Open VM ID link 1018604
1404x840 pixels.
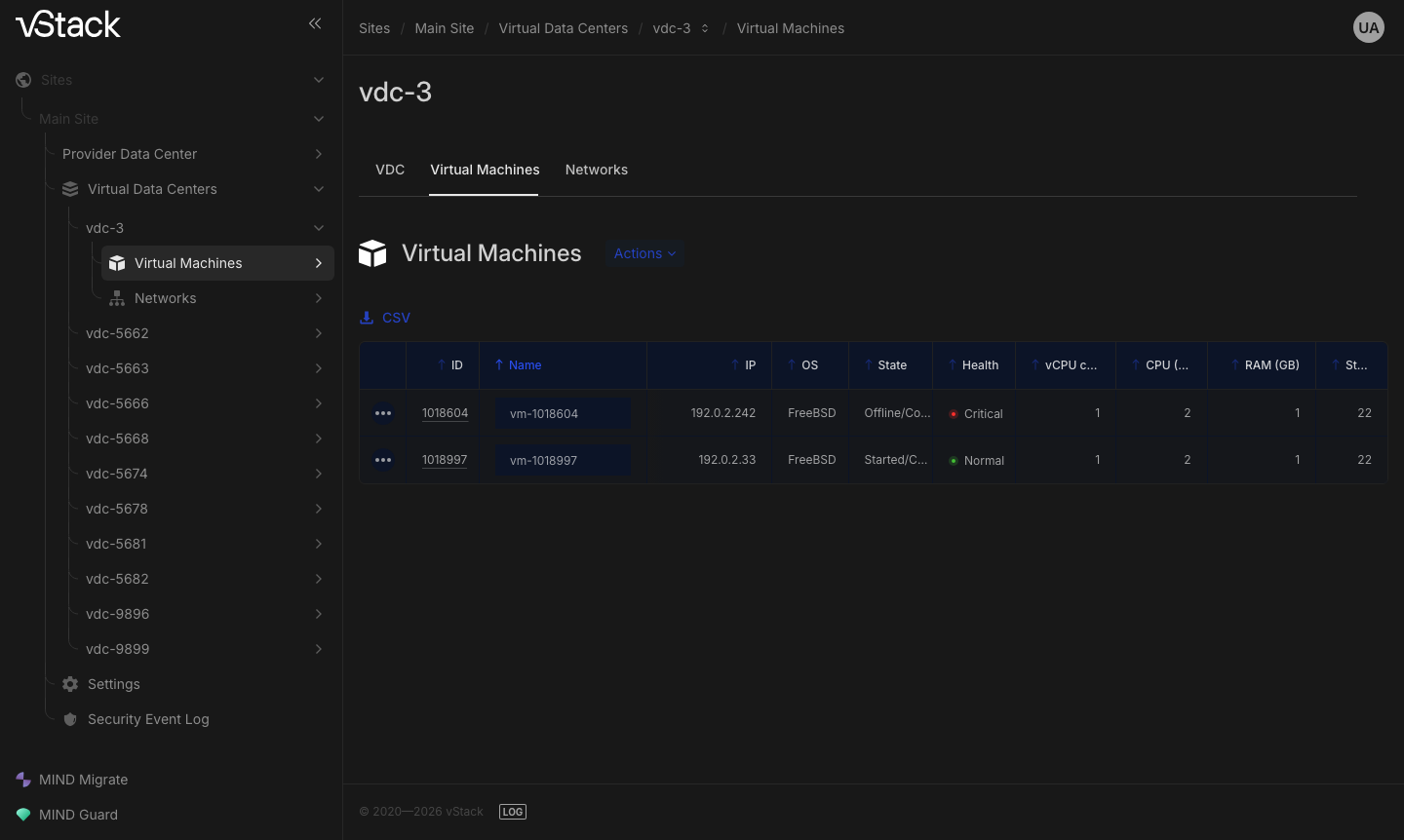[x=445, y=413]
